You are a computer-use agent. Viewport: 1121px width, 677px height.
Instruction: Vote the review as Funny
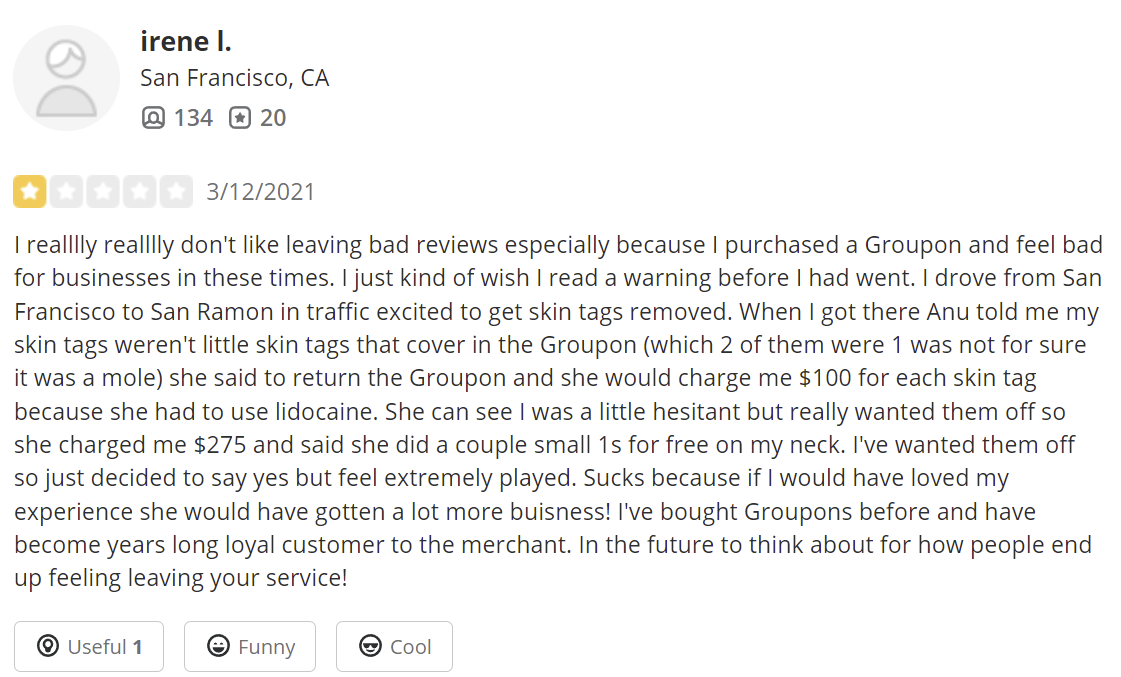(250, 646)
